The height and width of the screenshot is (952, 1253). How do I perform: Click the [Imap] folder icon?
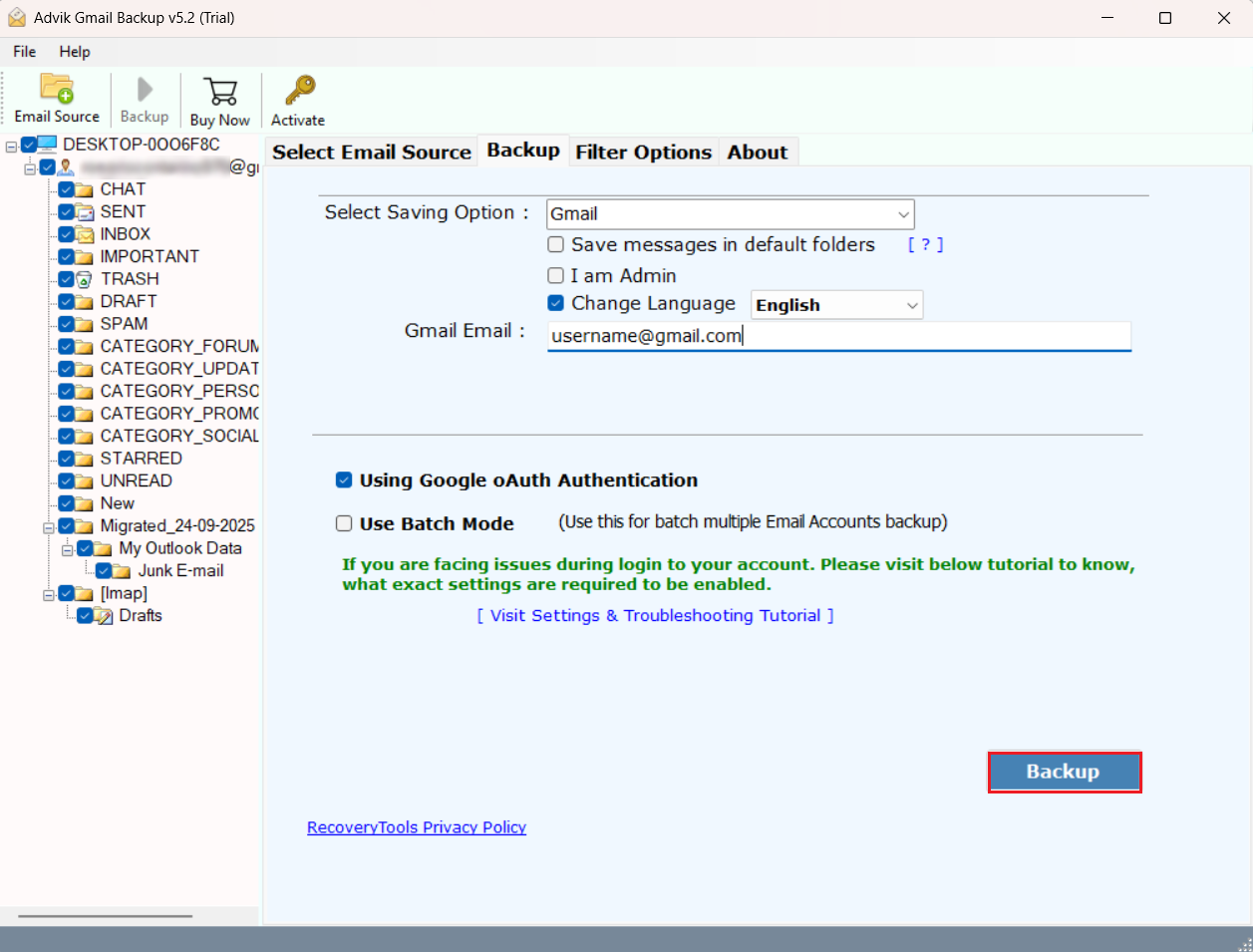coord(85,593)
